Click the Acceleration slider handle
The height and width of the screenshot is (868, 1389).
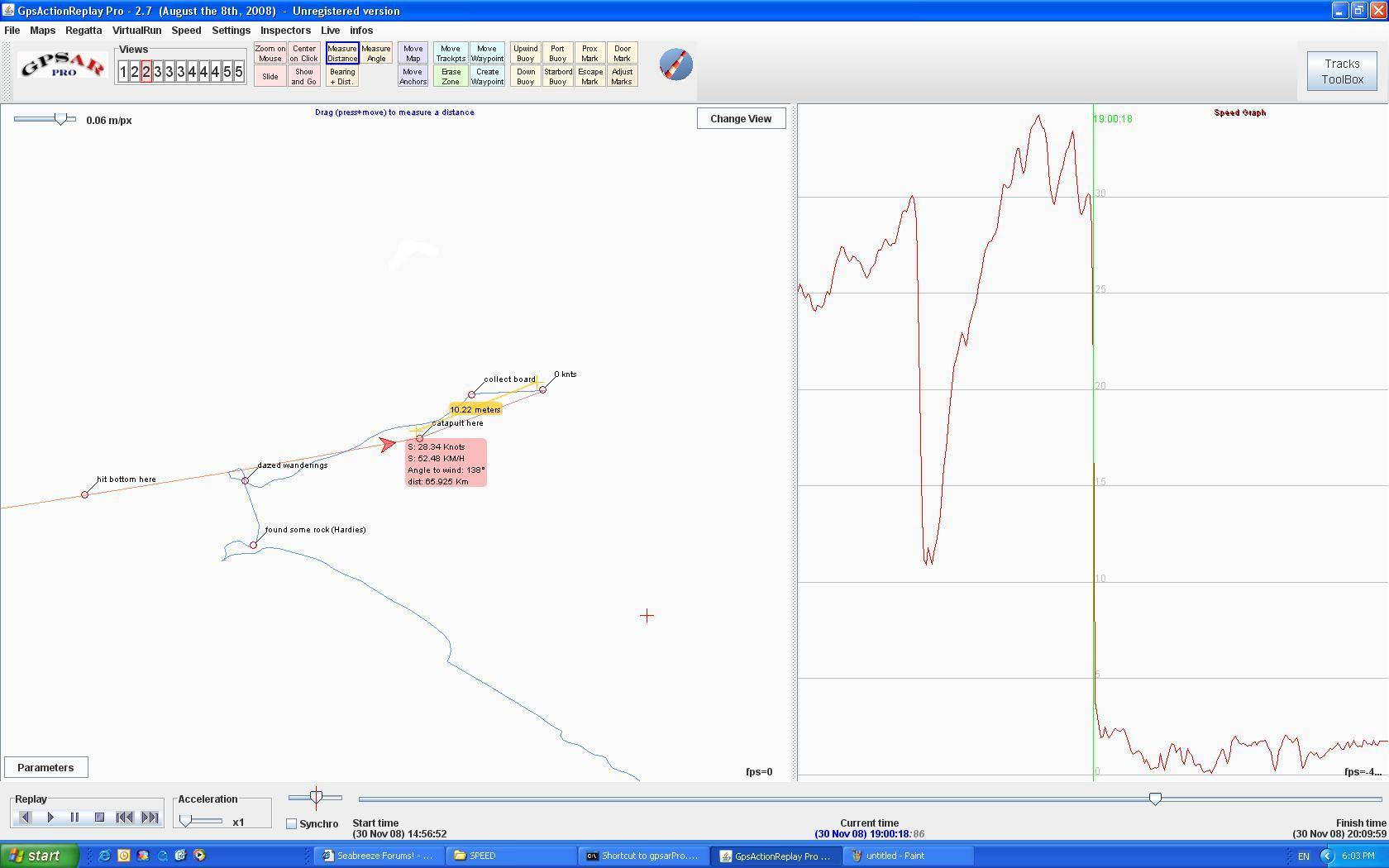click(x=186, y=821)
